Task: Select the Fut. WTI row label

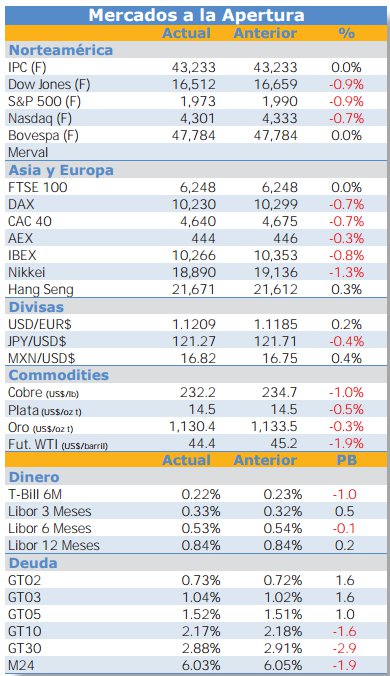Action: click(x=58, y=444)
